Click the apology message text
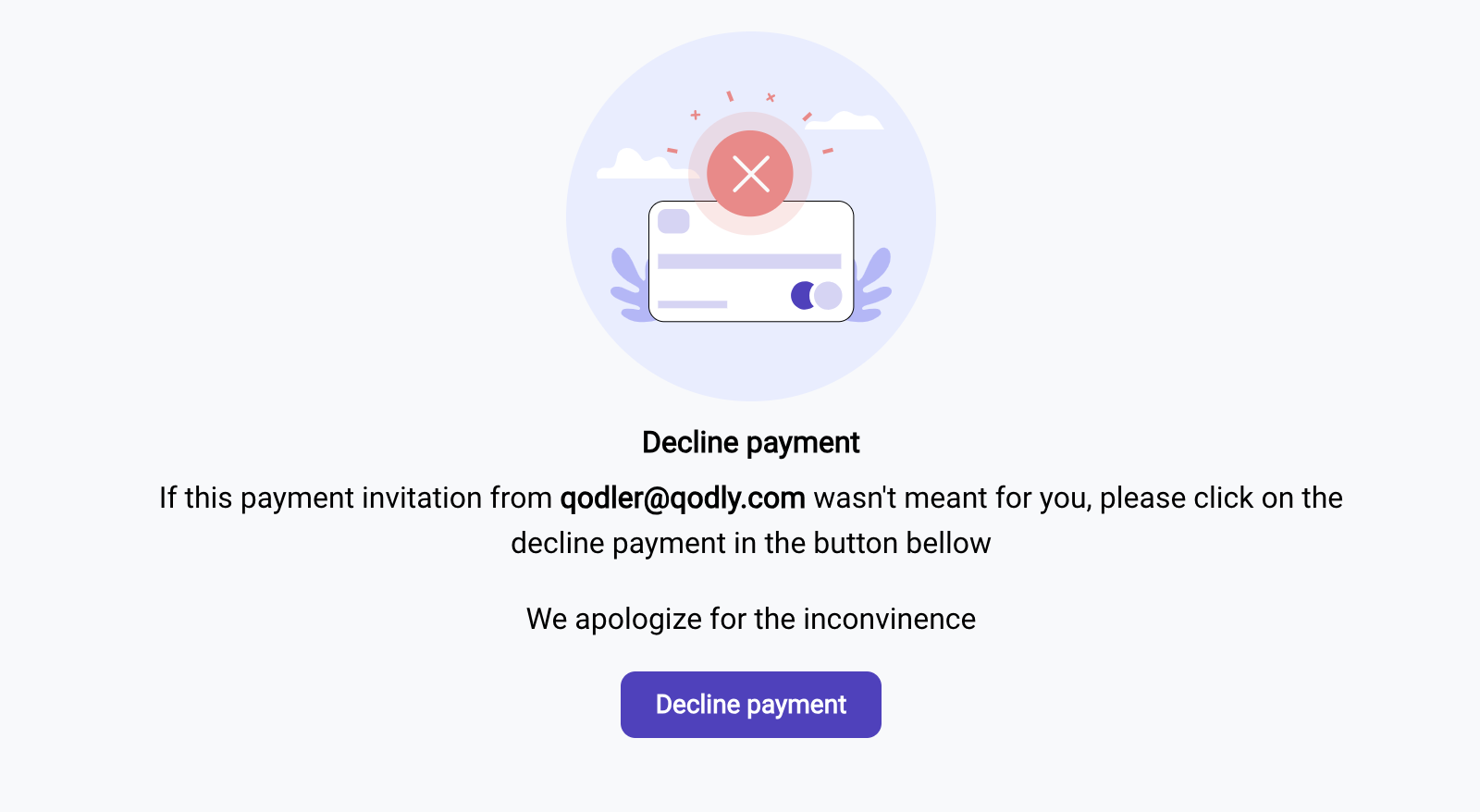This screenshot has height=812, width=1480. 751,619
